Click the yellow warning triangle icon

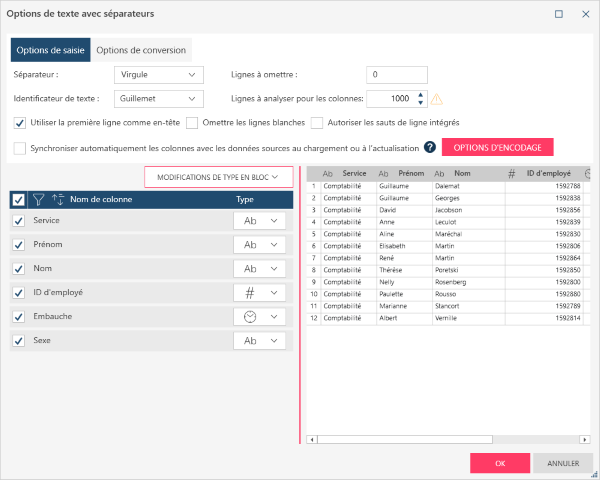pyautogui.click(x=437, y=99)
